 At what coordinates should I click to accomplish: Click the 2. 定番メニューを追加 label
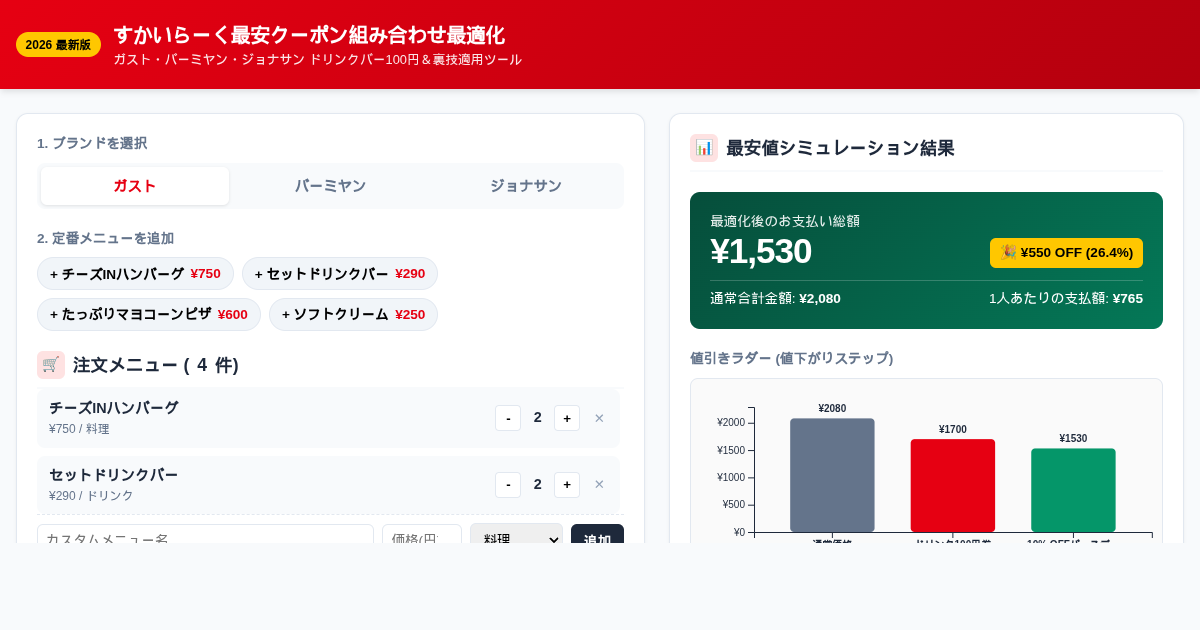coord(105,238)
